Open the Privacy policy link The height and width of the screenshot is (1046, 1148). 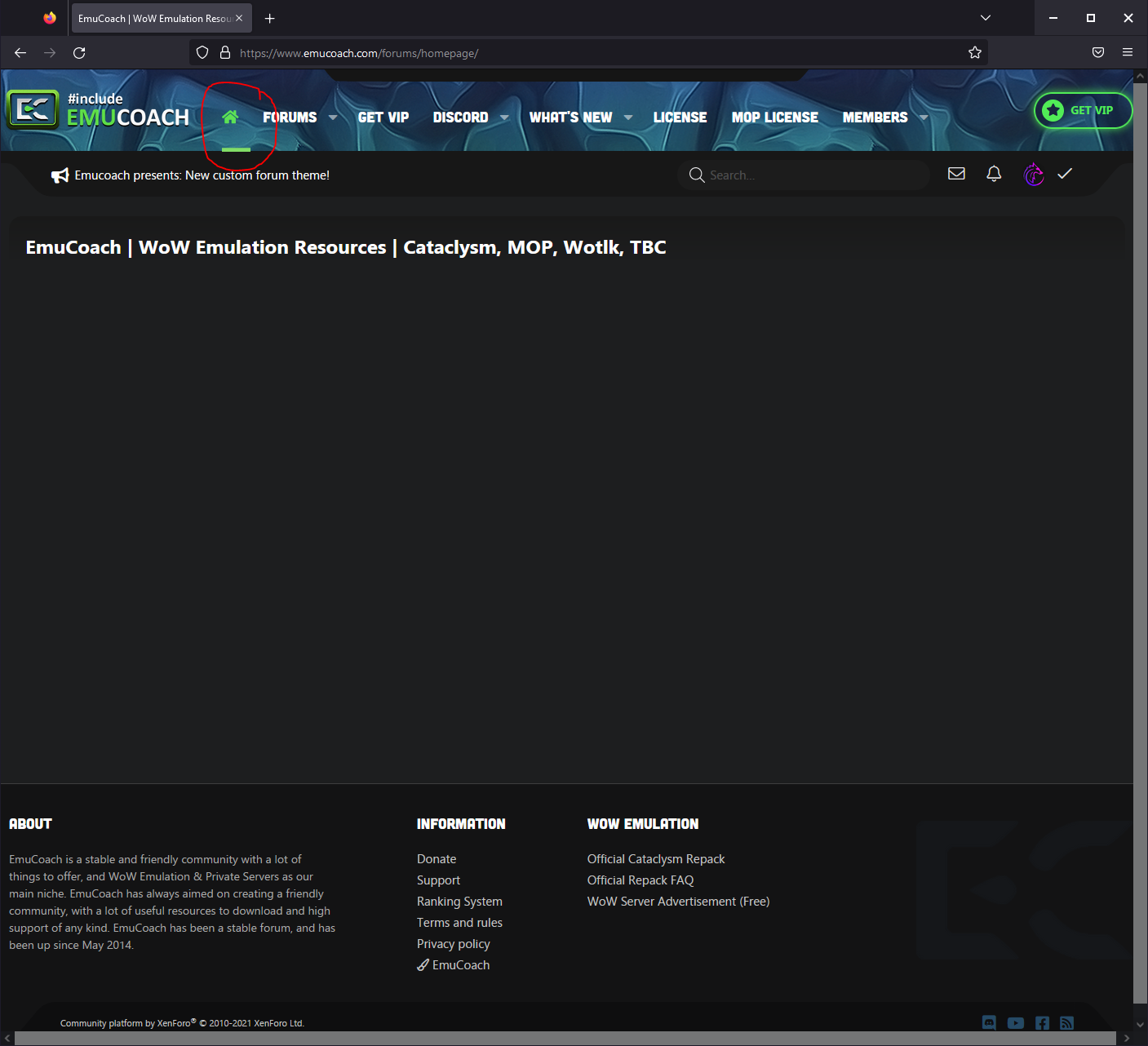(453, 944)
